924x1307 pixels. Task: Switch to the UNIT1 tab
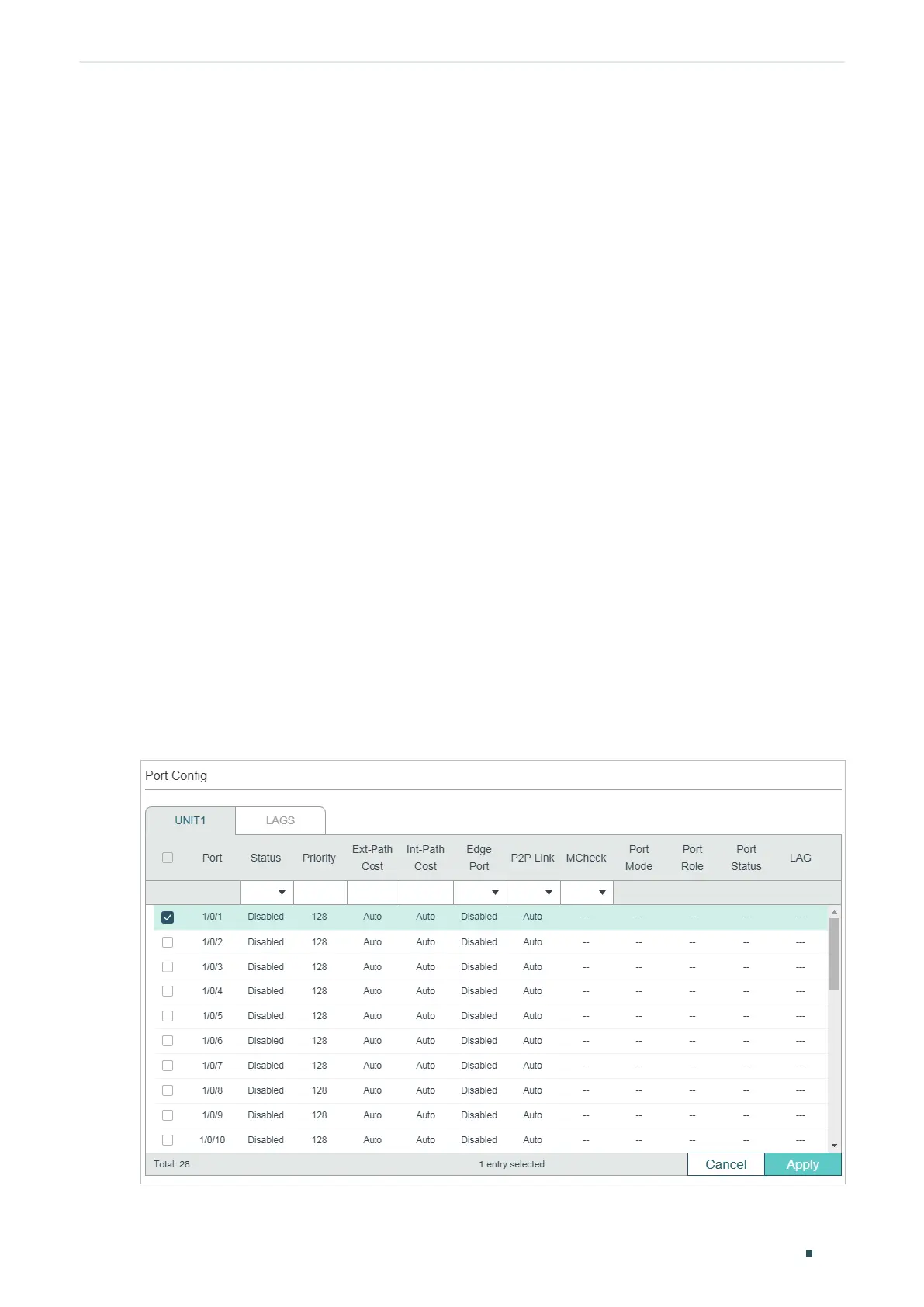coord(190,820)
